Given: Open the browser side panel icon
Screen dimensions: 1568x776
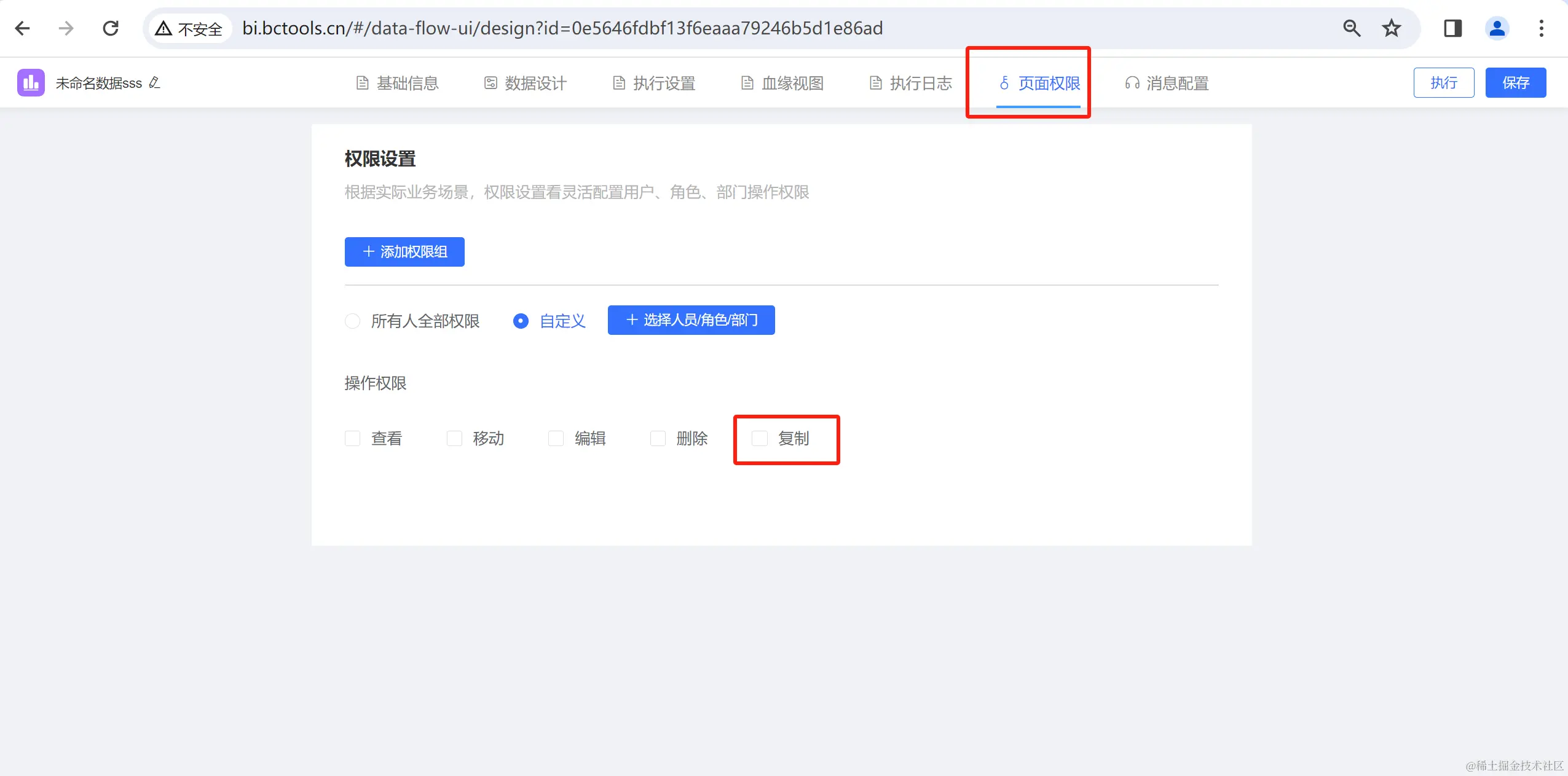Looking at the screenshot, I should coord(1452,28).
